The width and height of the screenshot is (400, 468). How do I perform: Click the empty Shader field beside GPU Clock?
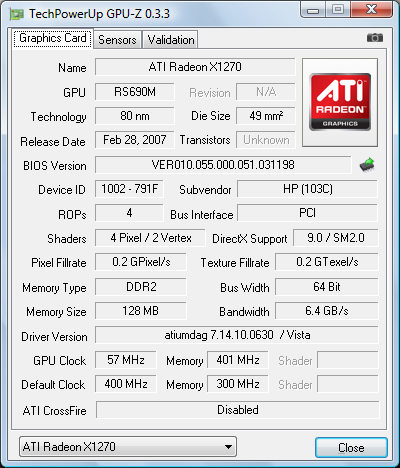(x=348, y=360)
